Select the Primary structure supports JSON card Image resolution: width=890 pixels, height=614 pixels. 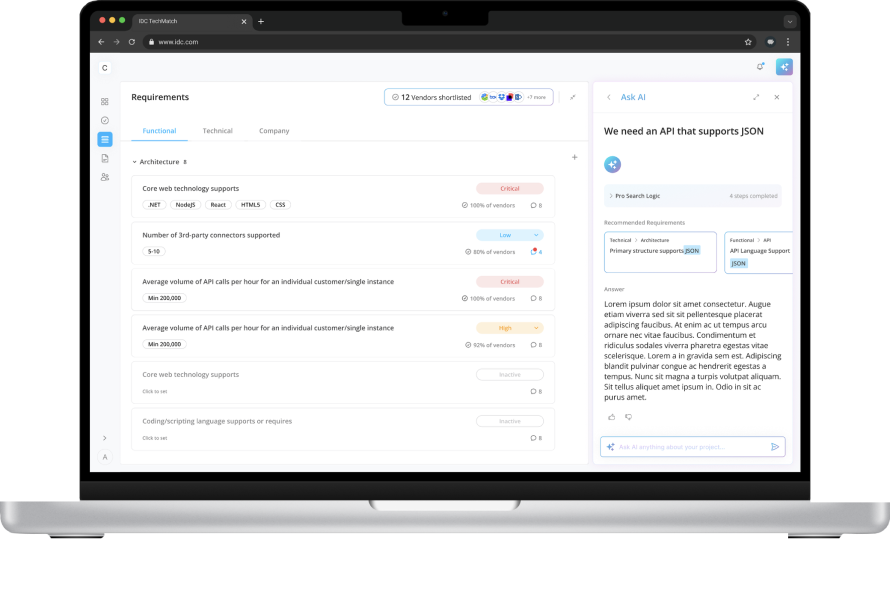660,252
